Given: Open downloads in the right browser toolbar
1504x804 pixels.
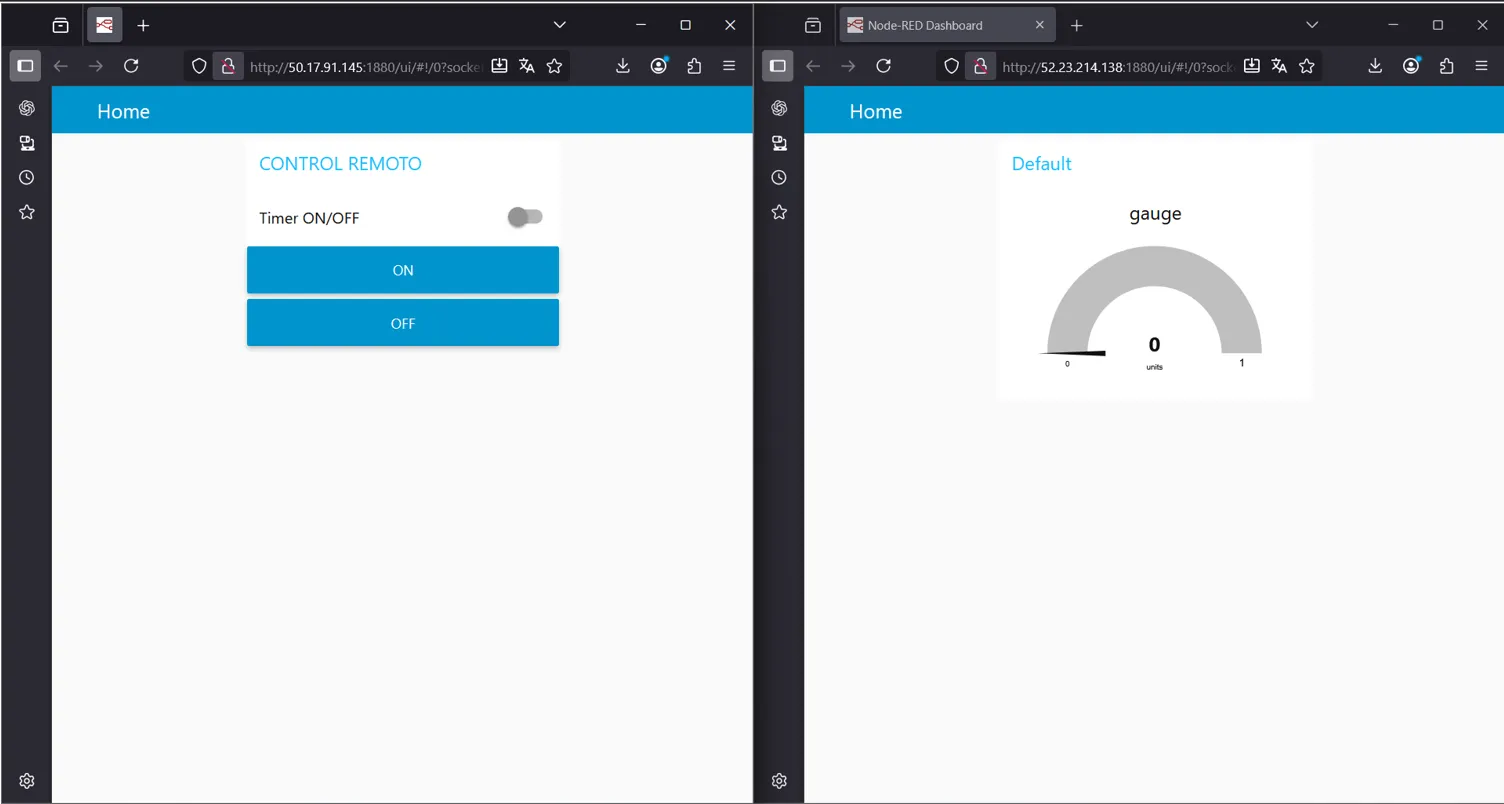Looking at the screenshot, I should 1375,66.
